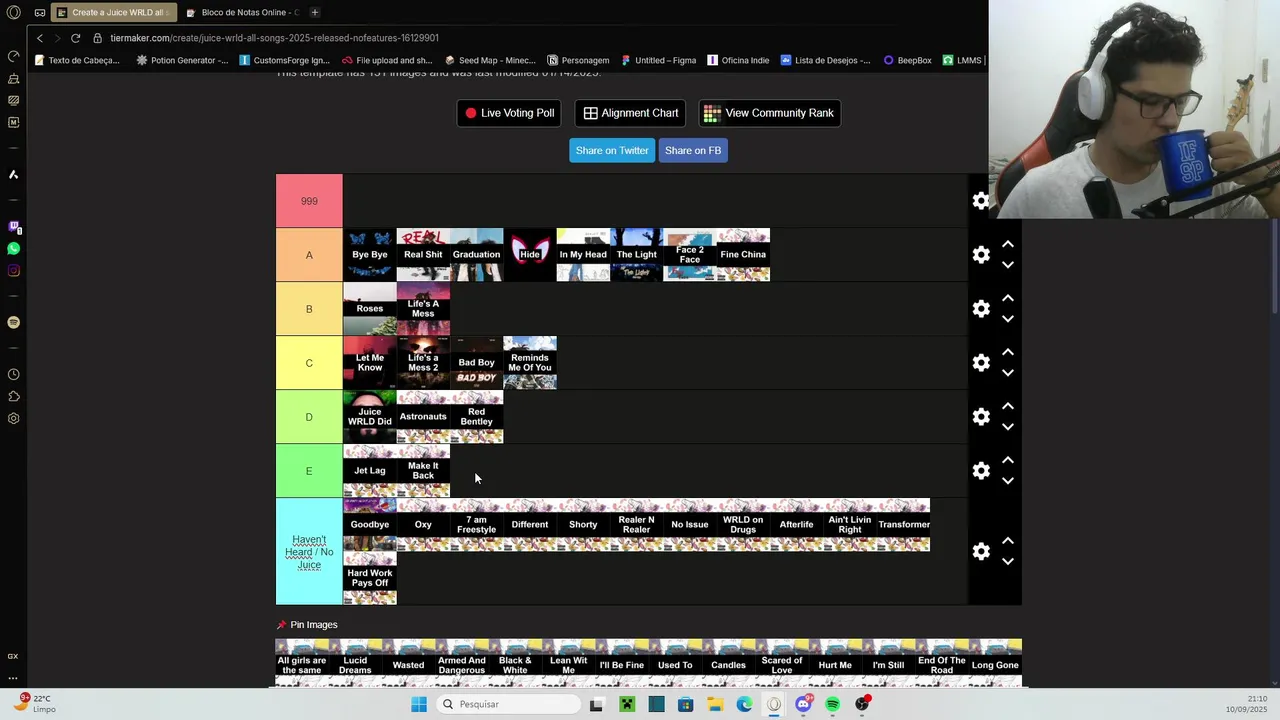Move tier E row down with arrow

click(x=1008, y=481)
